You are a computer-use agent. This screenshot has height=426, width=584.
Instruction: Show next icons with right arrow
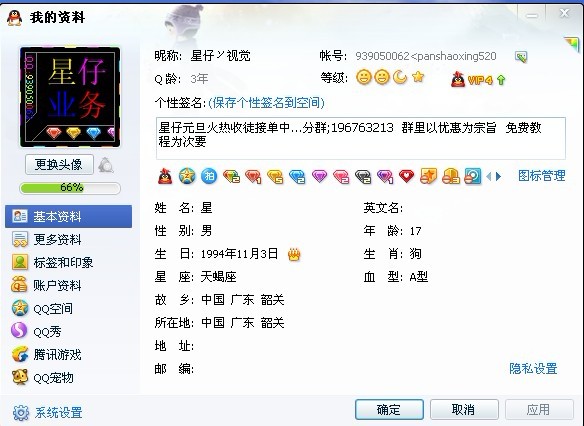point(498,176)
